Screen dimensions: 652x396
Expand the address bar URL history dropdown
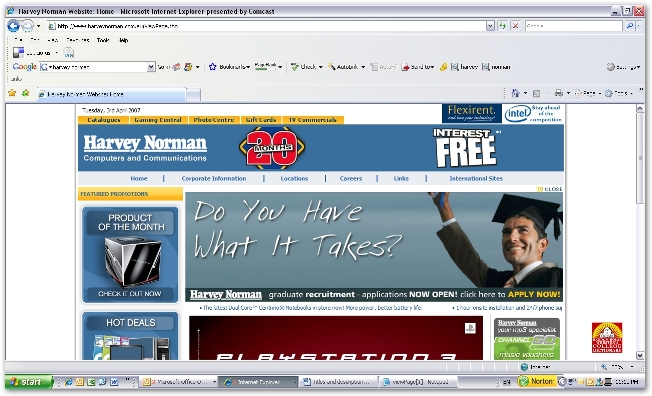point(490,26)
